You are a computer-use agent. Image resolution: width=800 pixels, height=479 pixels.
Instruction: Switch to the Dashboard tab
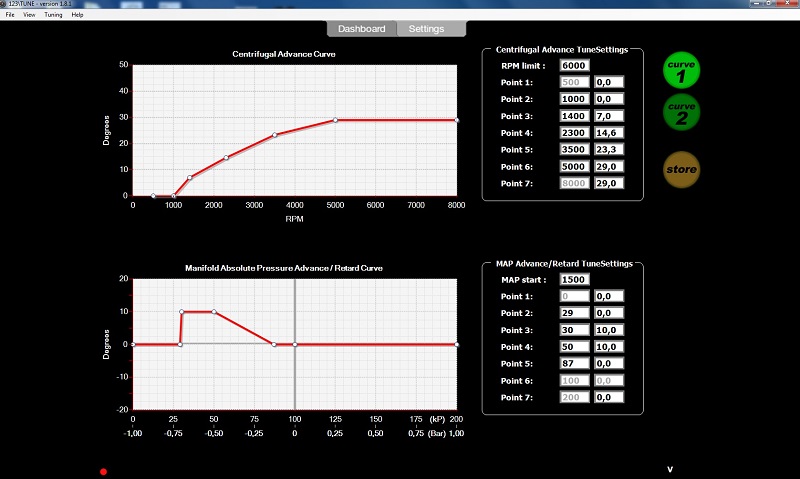[x=361, y=29]
